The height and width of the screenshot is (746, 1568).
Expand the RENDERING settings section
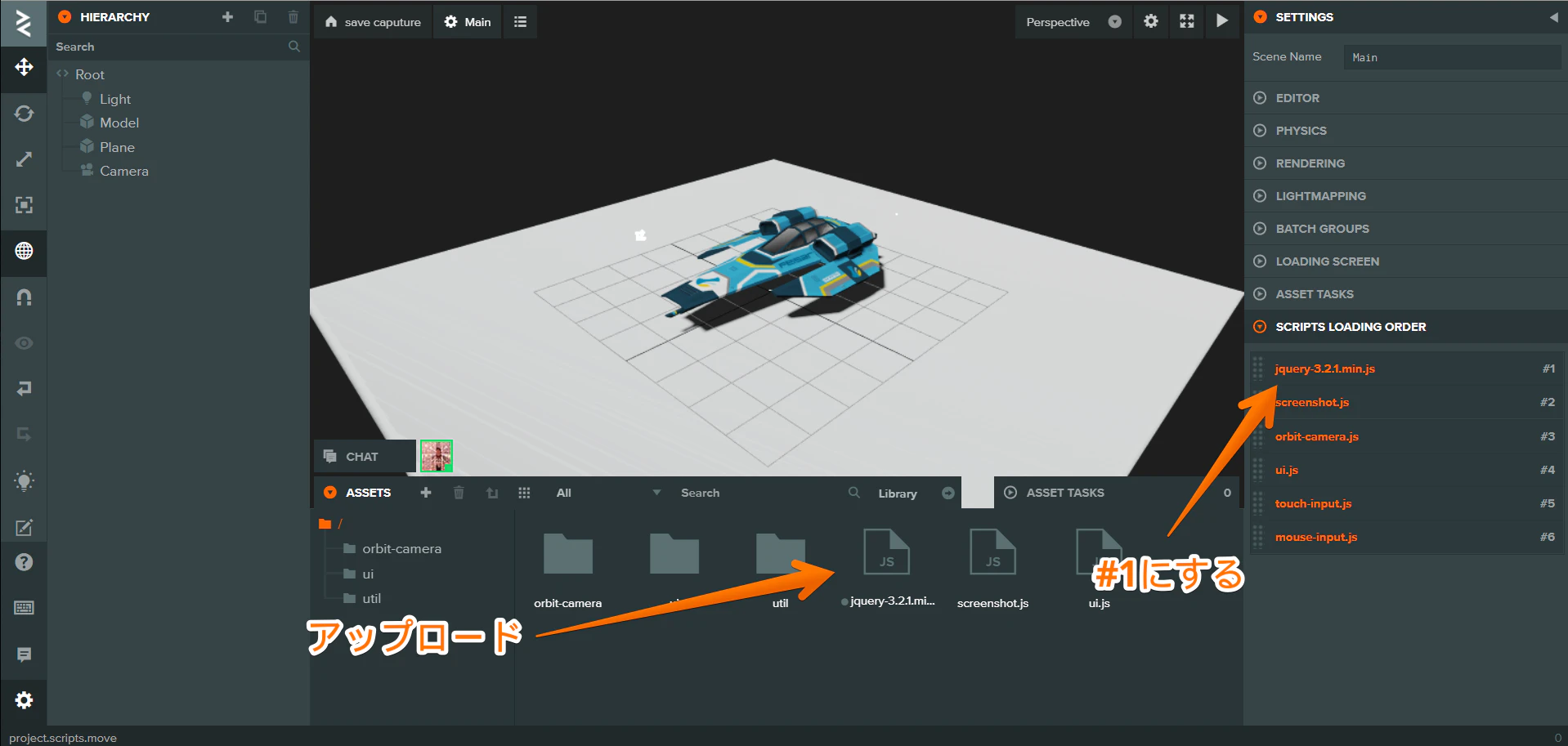(x=1405, y=163)
